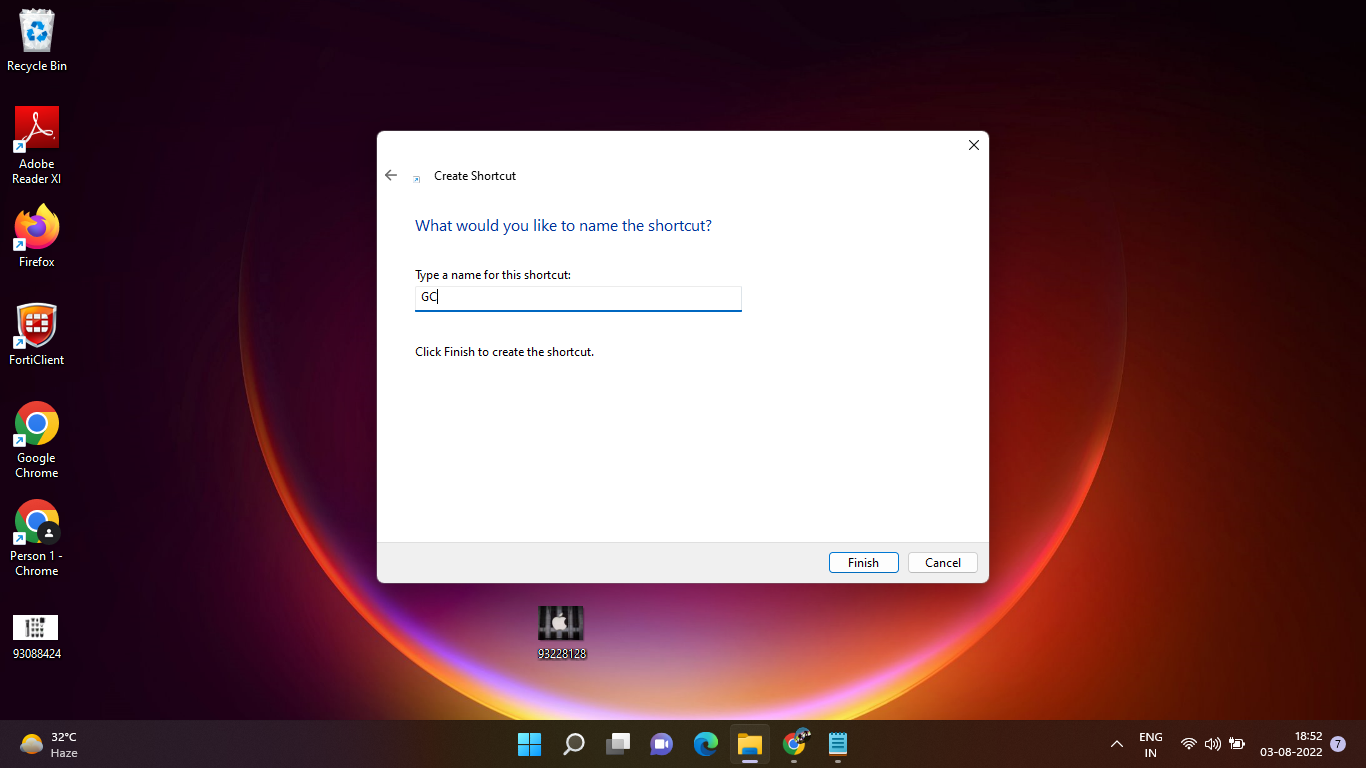The image size is (1366, 768).
Task: Select the Adobe Reader XI desktop icon
Action: (x=37, y=146)
